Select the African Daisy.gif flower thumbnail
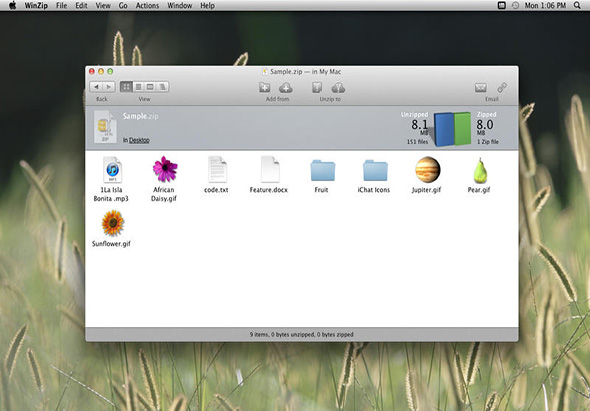The height and width of the screenshot is (411, 590). (x=165, y=169)
